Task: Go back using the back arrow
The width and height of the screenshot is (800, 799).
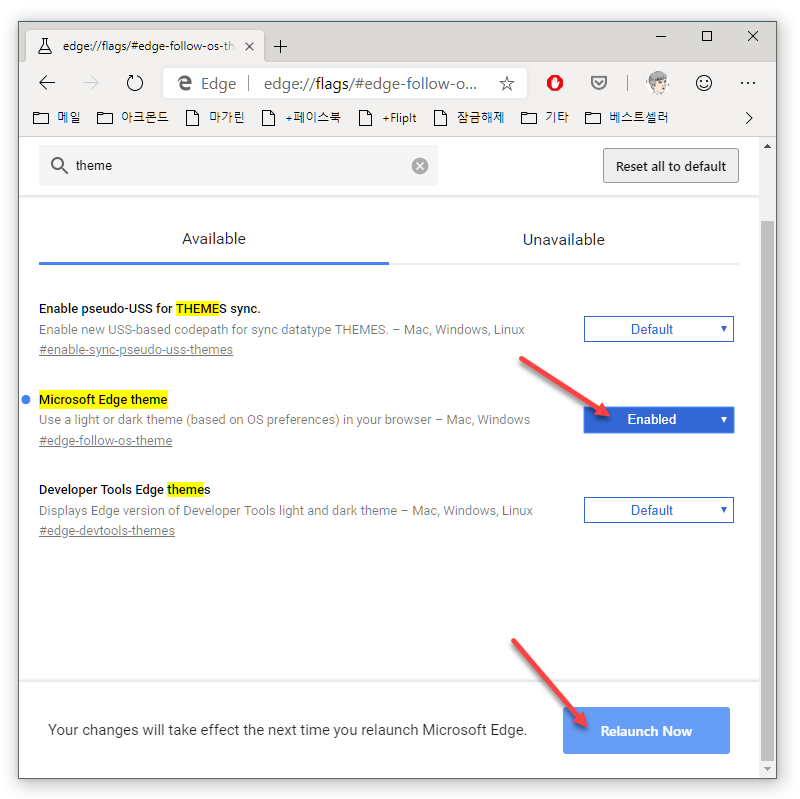Action: coord(47,83)
